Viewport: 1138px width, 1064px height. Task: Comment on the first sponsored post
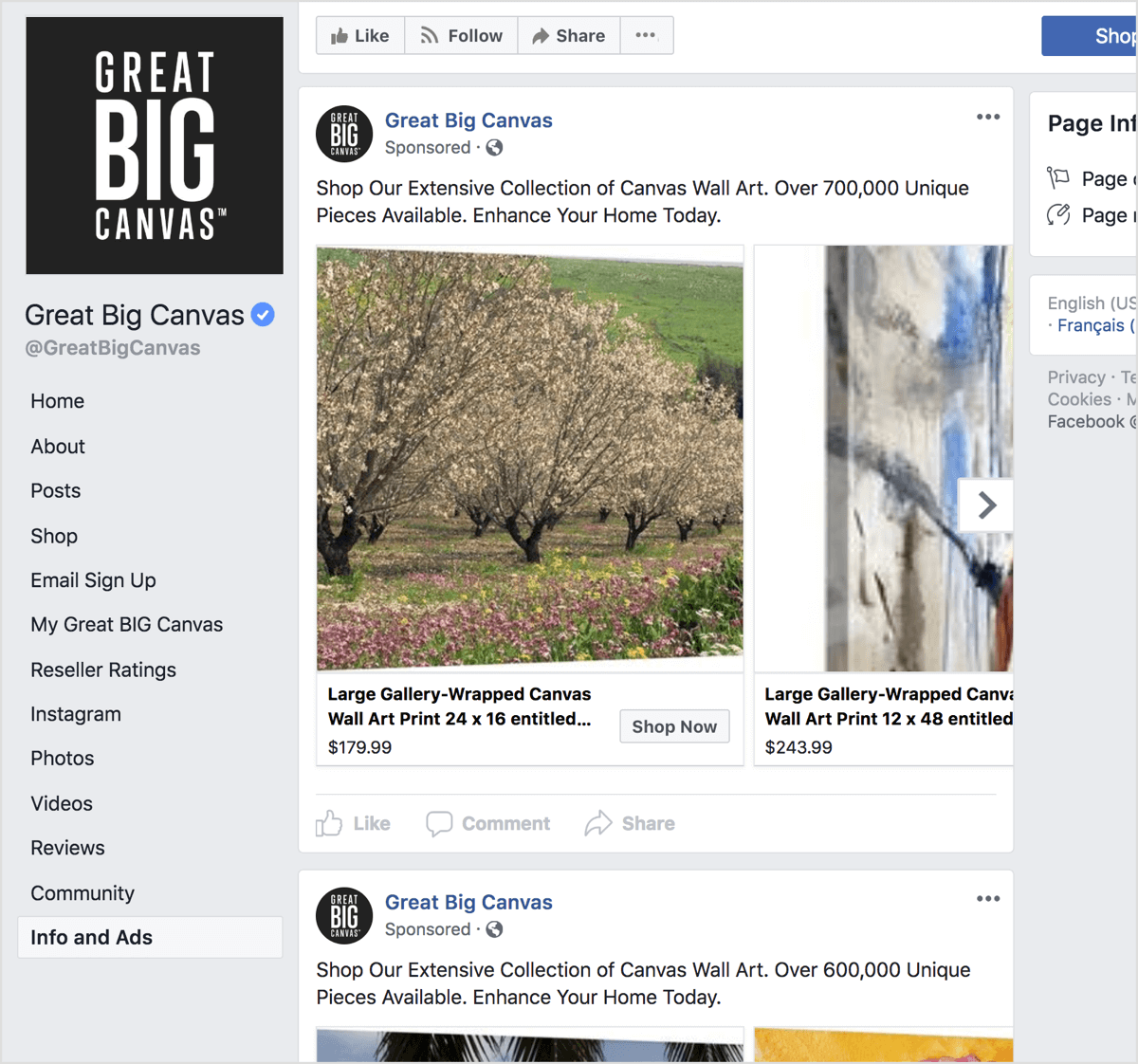tap(488, 823)
